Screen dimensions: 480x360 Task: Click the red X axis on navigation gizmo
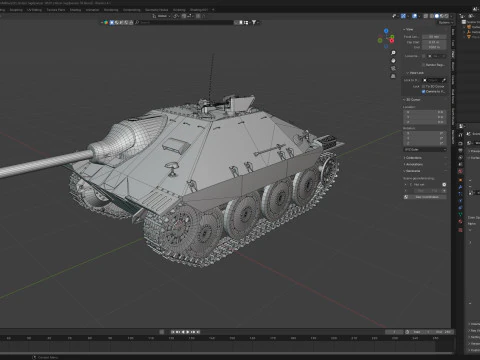click(392, 41)
